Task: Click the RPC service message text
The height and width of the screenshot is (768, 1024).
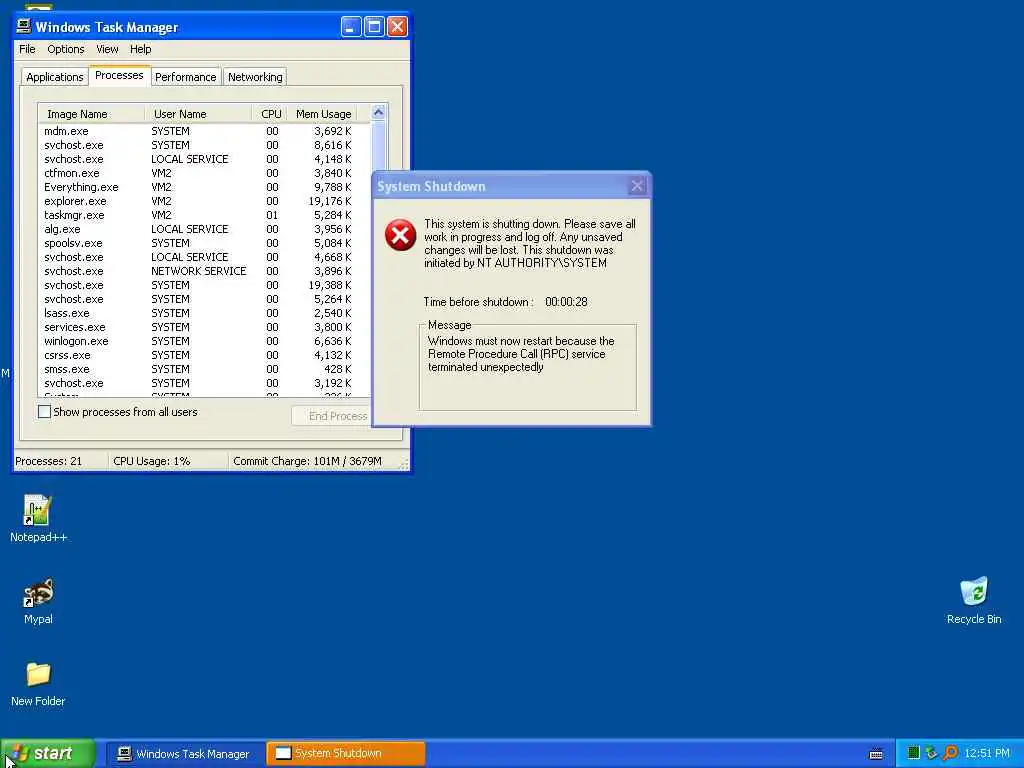Action: click(521, 354)
